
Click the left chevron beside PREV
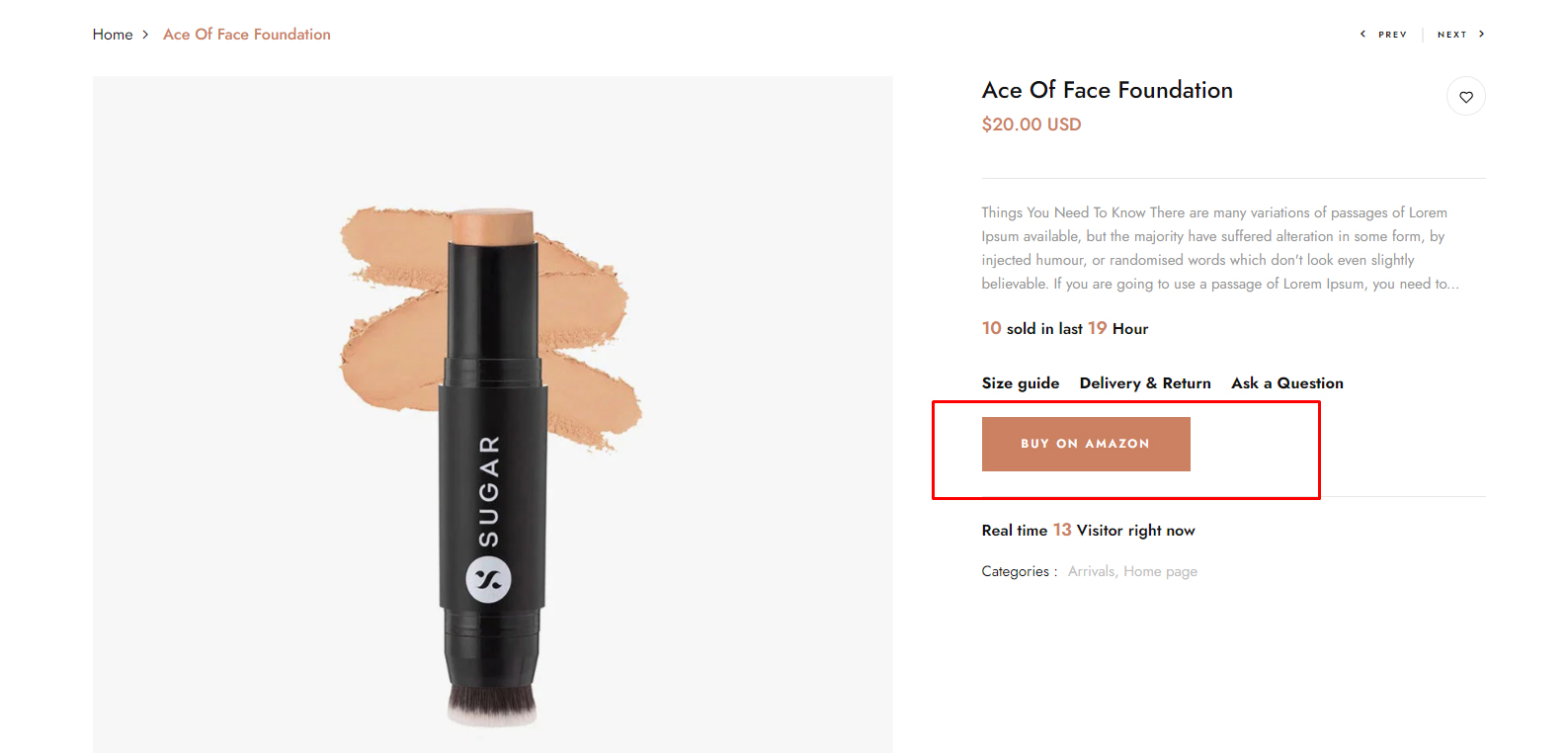tap(1362, 35)
